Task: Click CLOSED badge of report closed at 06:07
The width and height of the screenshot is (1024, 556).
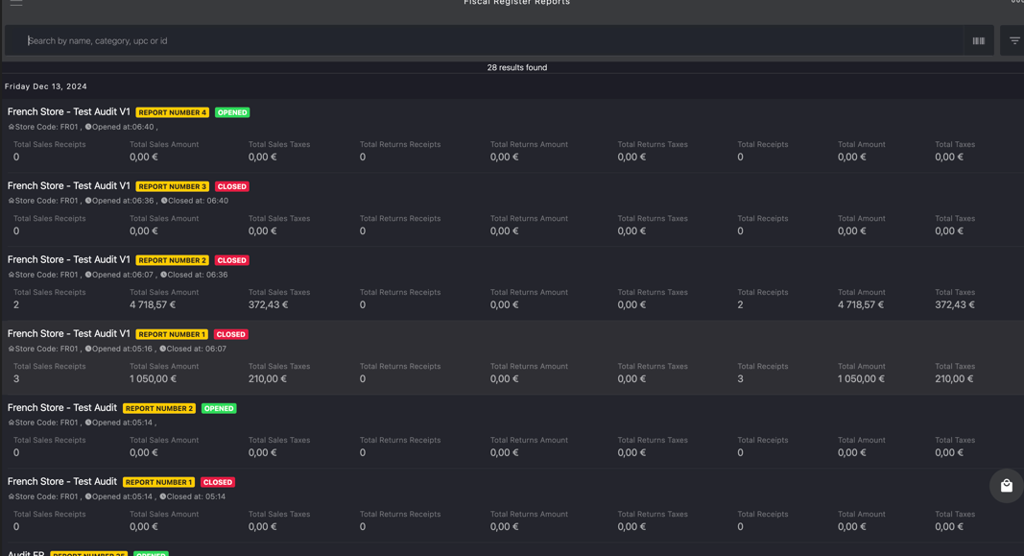Action: pos(231,334)
